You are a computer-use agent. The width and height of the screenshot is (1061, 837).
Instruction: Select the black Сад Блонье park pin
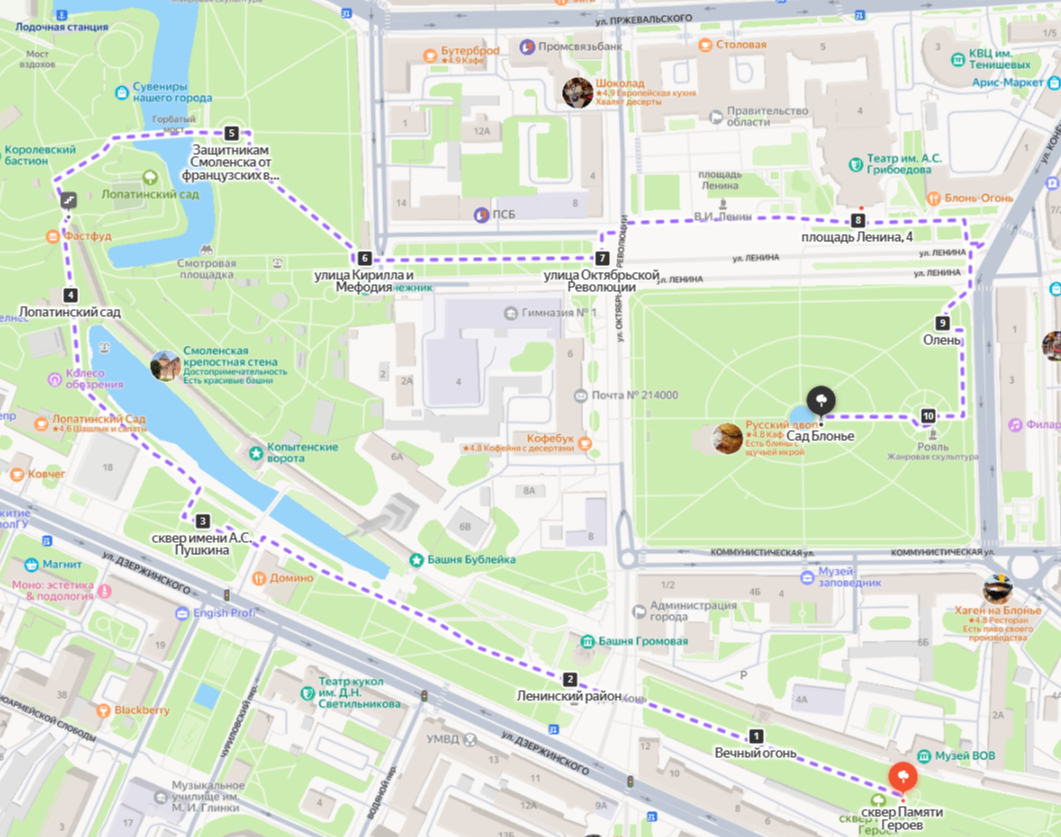coord(821,401)
